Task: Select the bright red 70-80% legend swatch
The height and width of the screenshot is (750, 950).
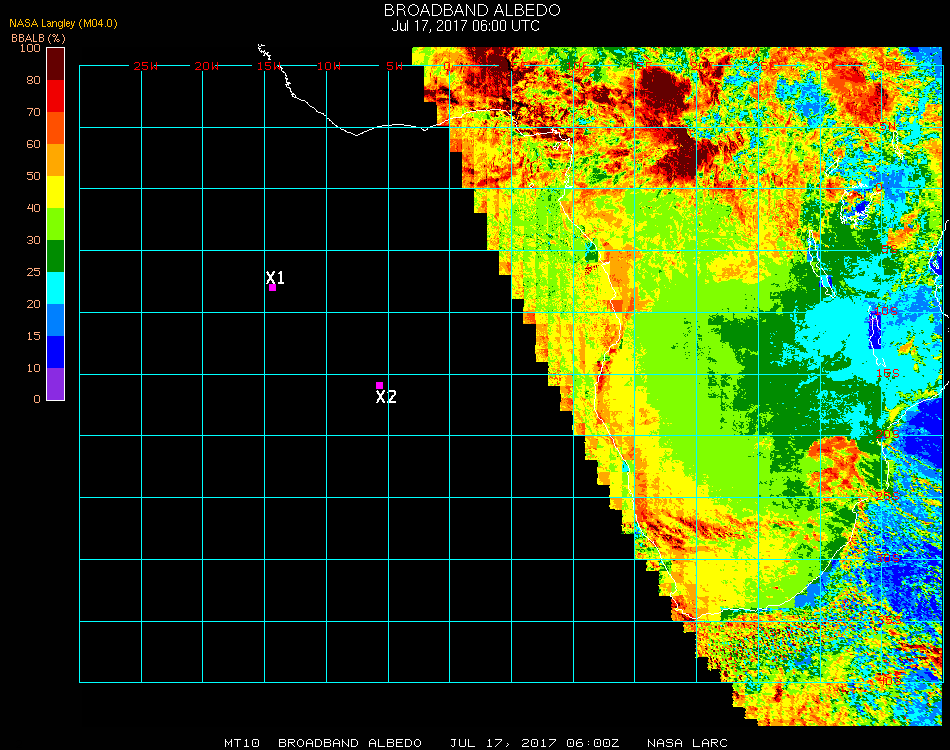Action: click(56, 96)
